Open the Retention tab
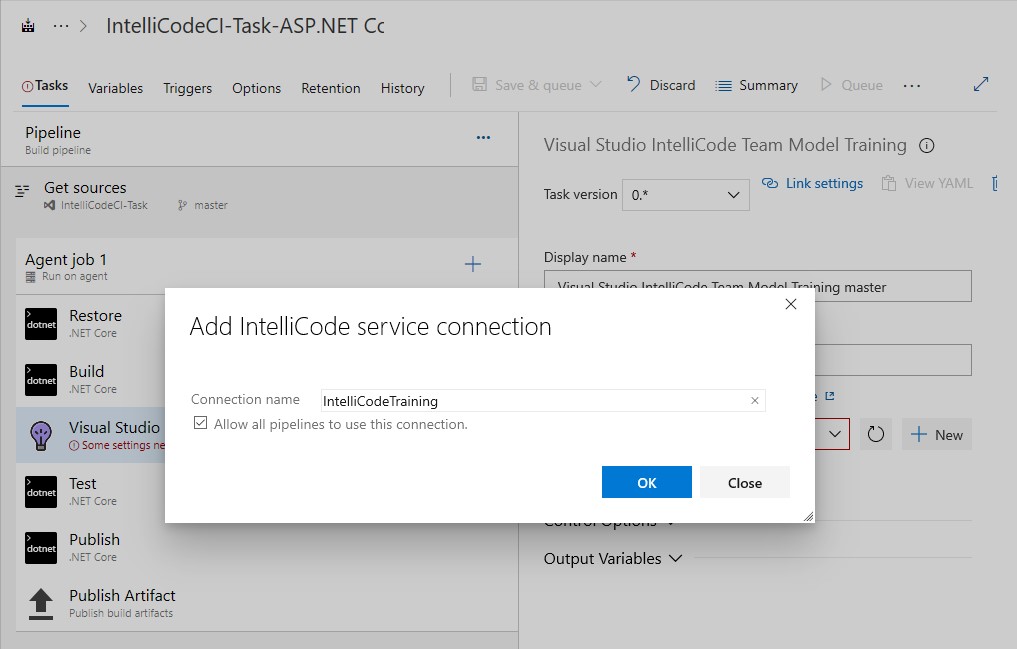1017x649 pixels. pos(331,88)
